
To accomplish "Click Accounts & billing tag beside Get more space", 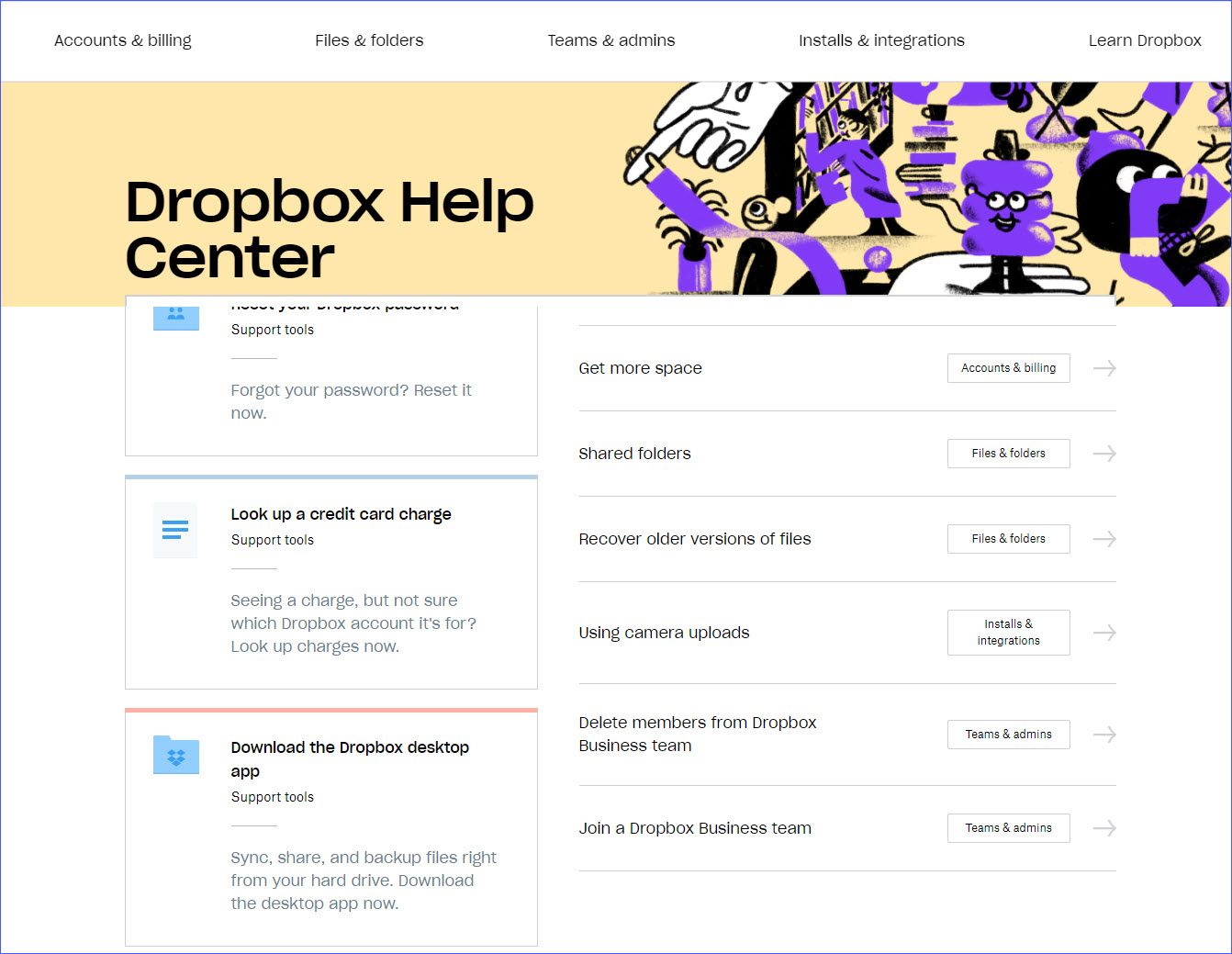I will (1008, 368).
